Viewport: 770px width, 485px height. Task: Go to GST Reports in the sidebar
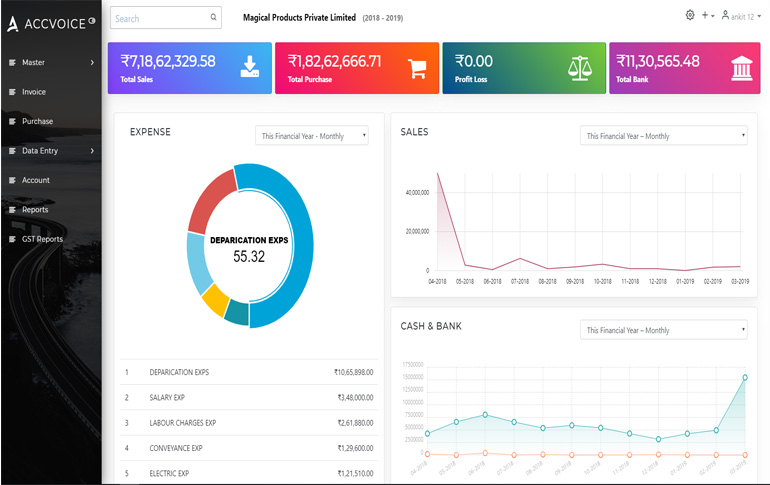42,239
